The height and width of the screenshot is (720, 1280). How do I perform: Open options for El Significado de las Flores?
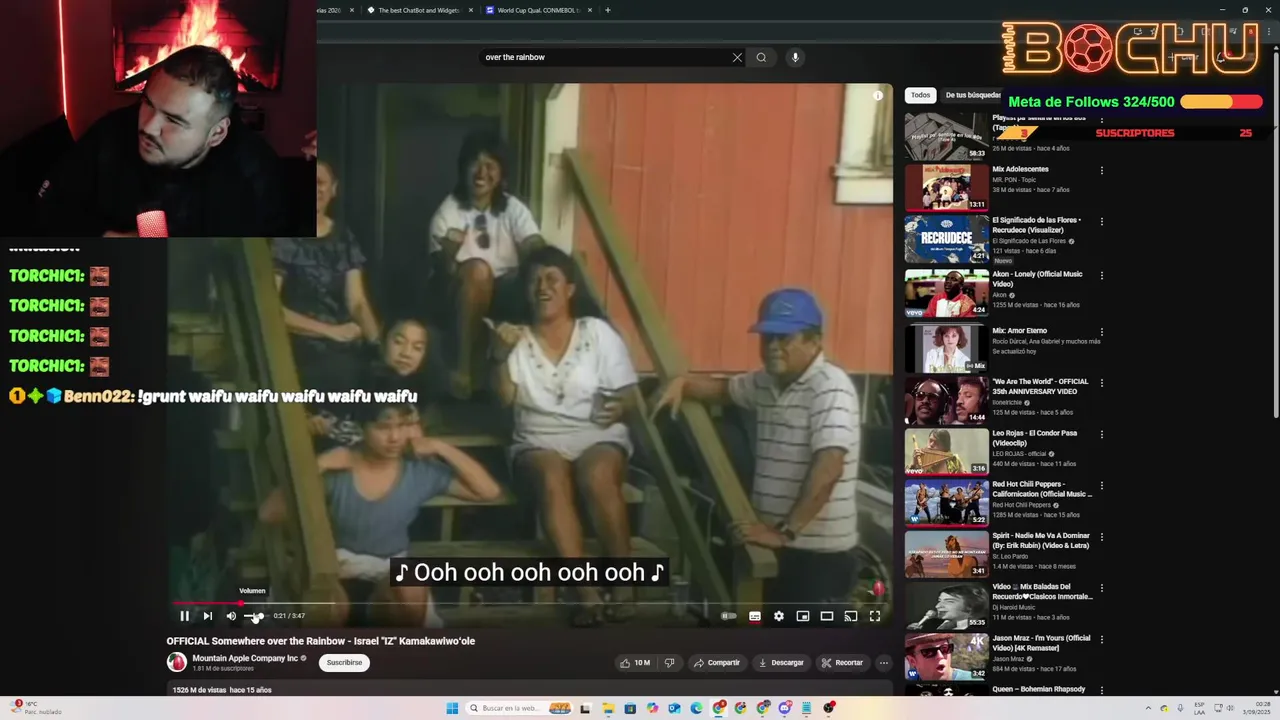pyautogui.click(x=1102, y=222)
